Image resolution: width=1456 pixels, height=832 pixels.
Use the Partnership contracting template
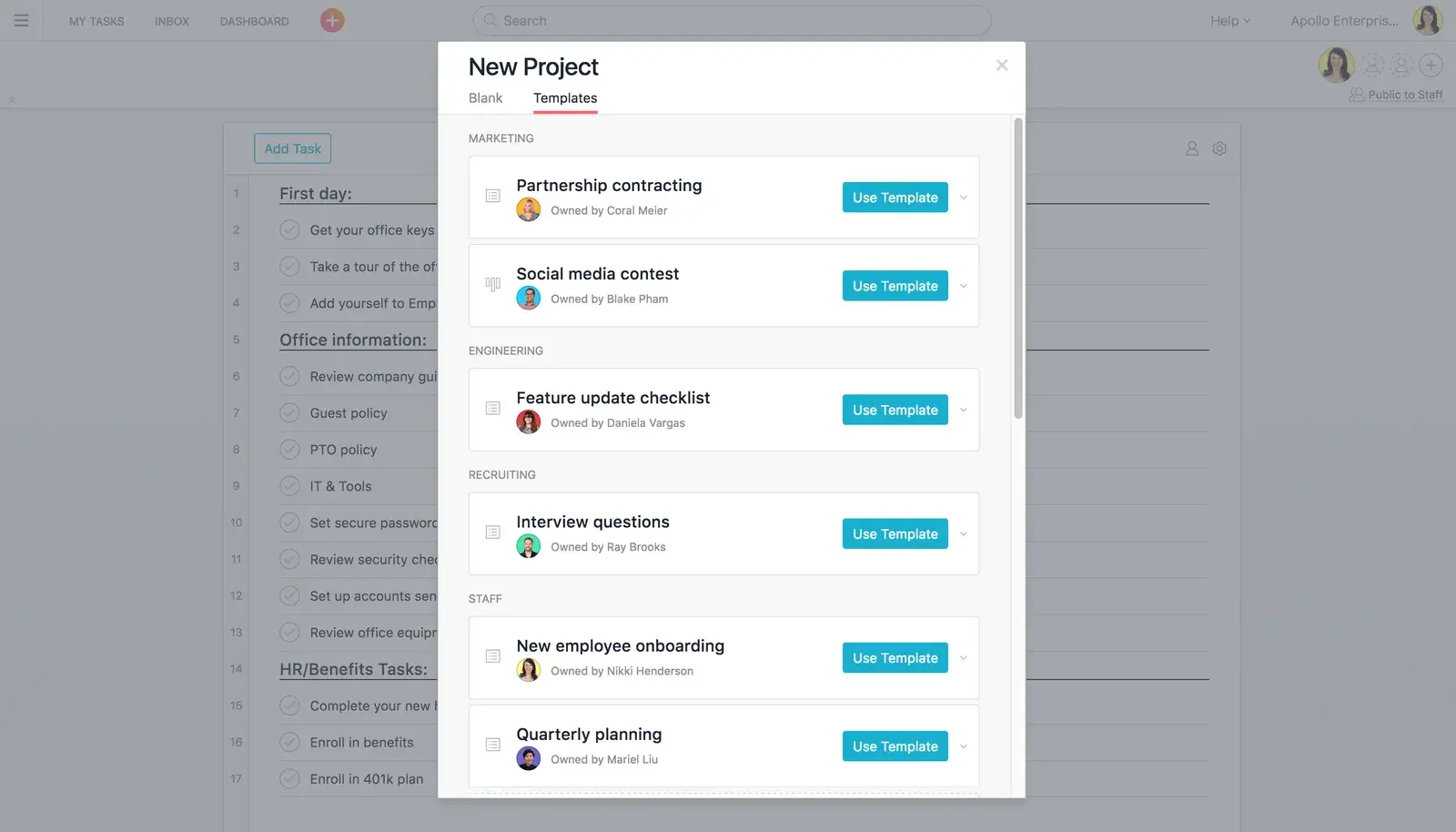click(895, 198)
